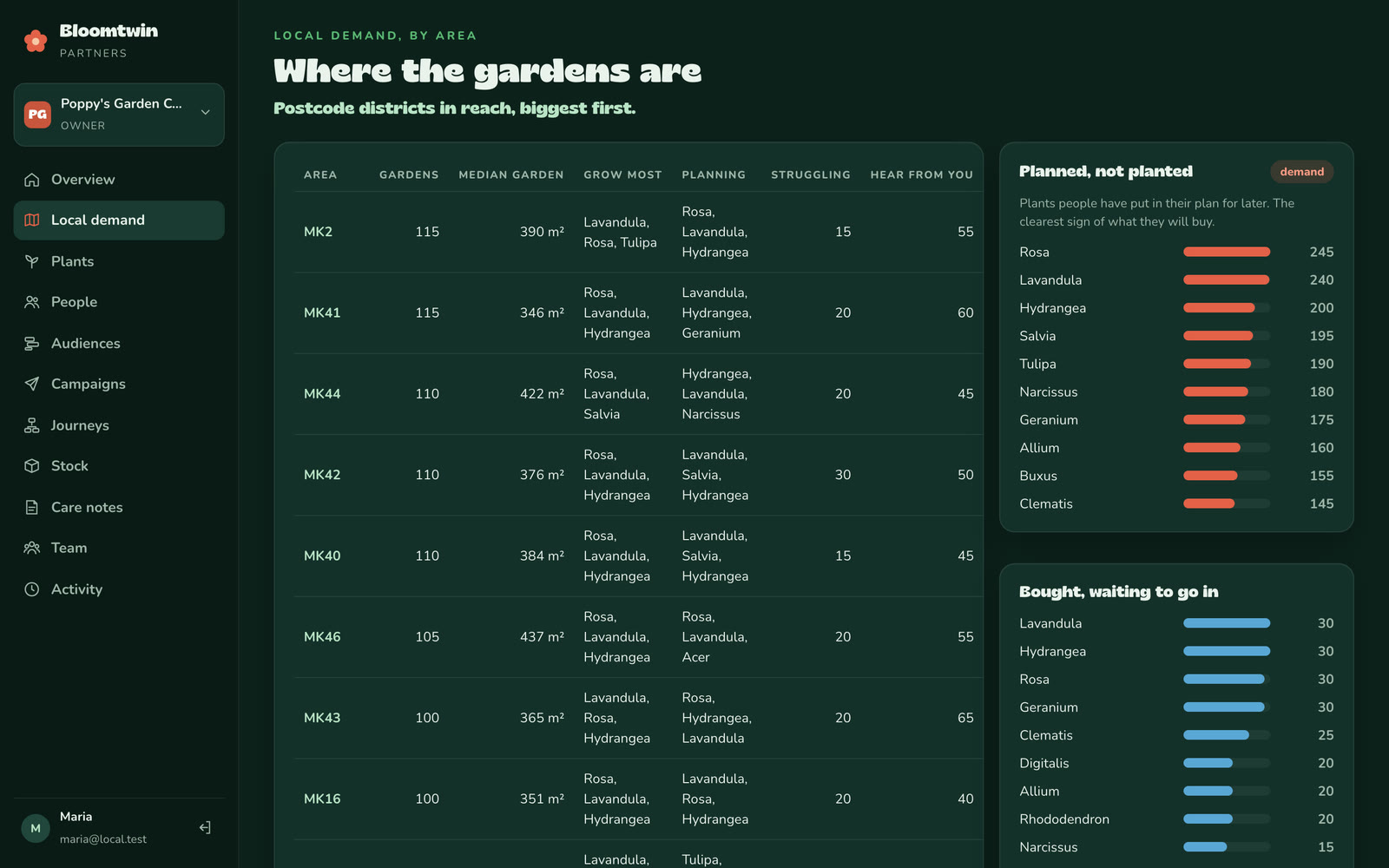
Task: Click the MK42 area cell
Action: (x=322, y=475)
